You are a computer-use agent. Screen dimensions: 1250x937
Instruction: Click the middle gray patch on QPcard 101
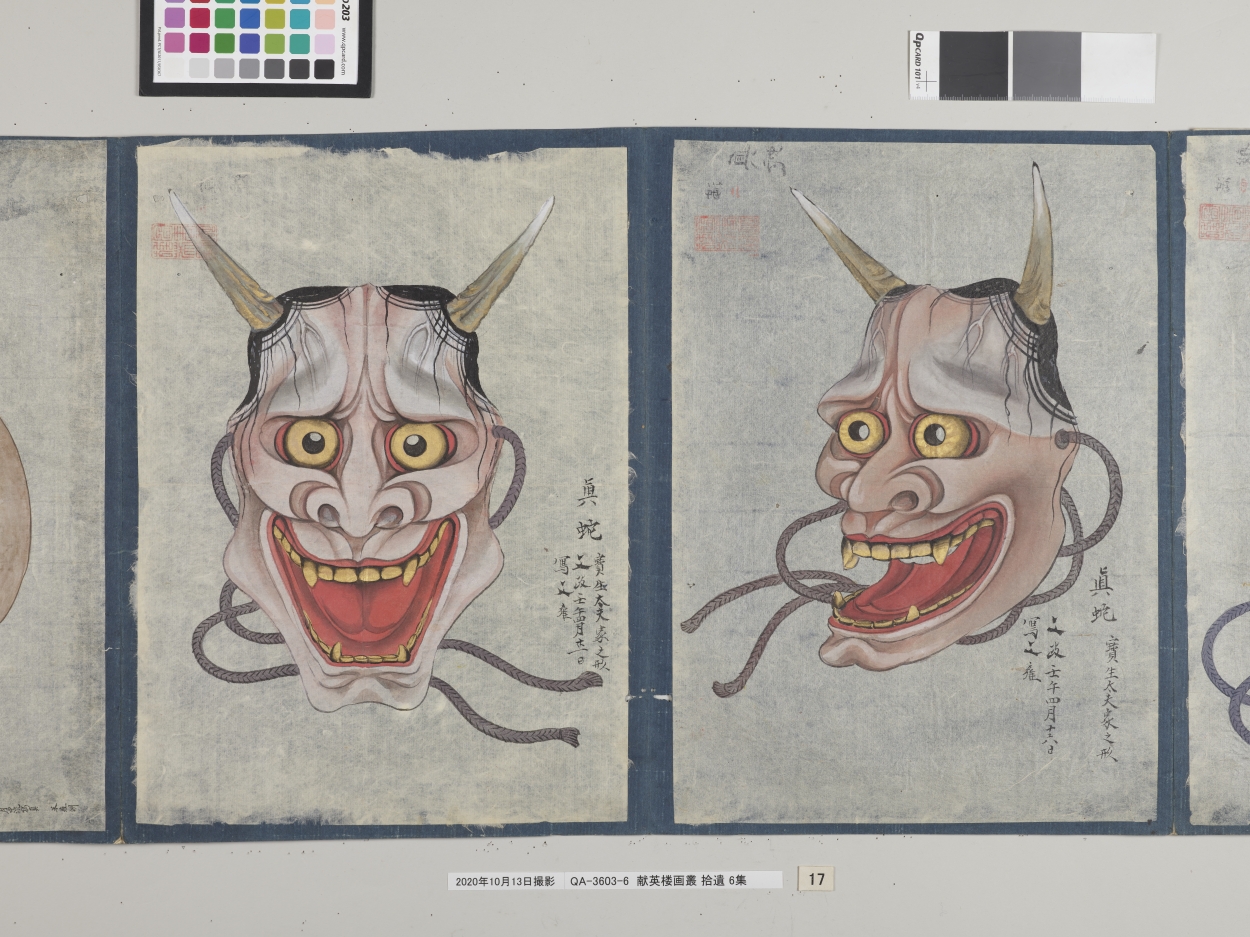pos(1046,65)
